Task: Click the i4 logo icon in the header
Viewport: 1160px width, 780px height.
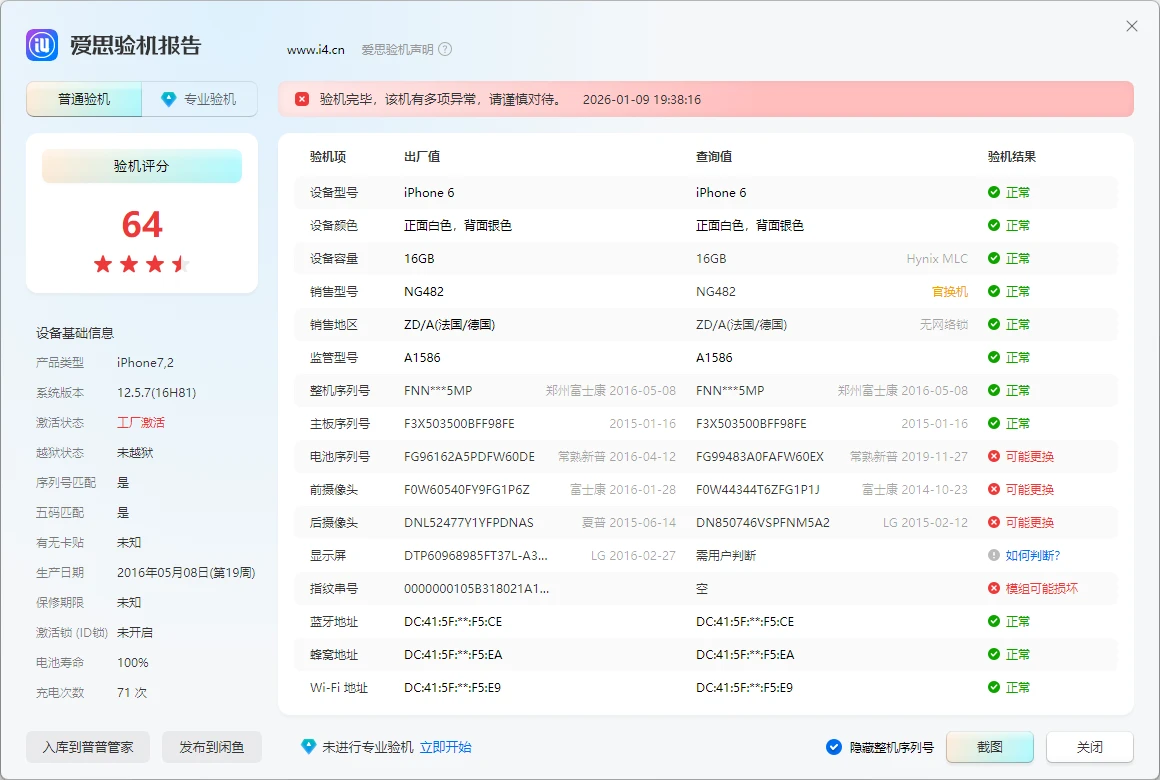Action: tap(43, 45)
